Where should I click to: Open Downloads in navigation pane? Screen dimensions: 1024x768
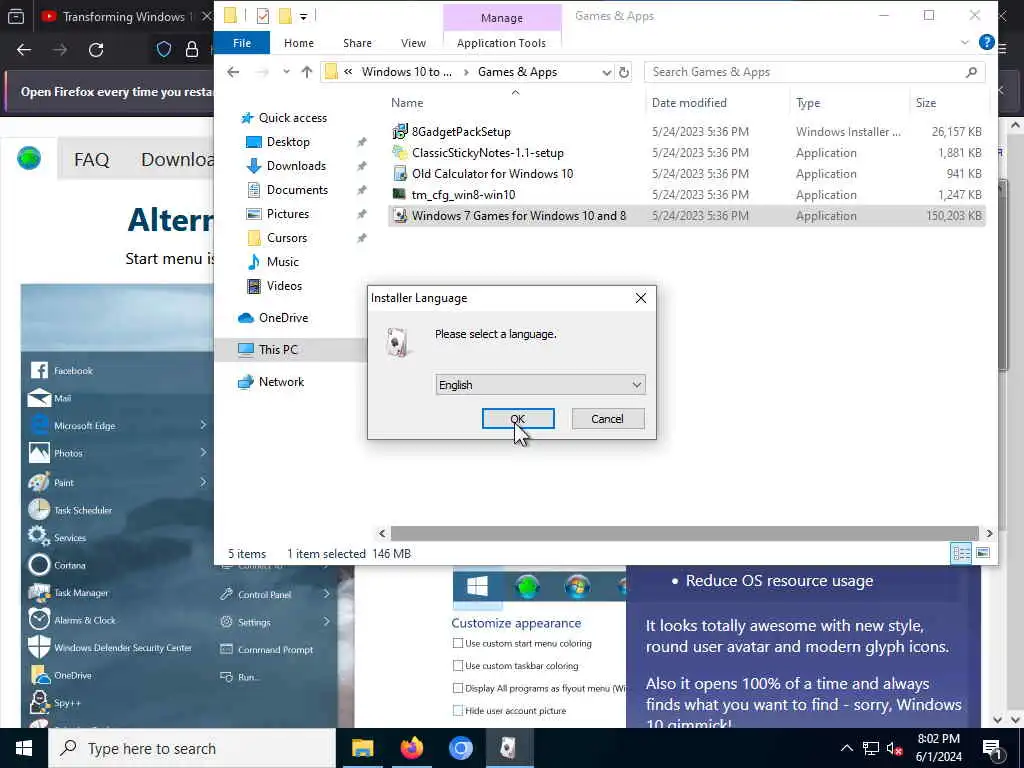296,166
